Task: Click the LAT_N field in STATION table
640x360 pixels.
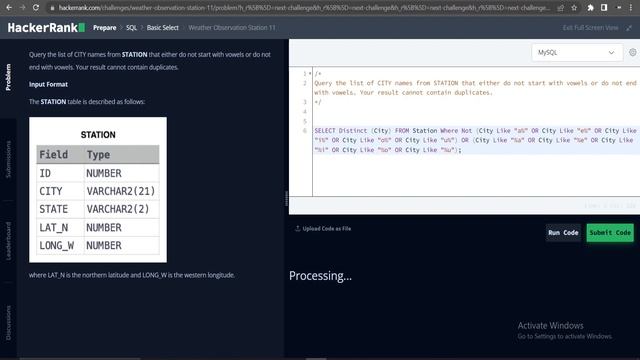Action: pos(53,227)
